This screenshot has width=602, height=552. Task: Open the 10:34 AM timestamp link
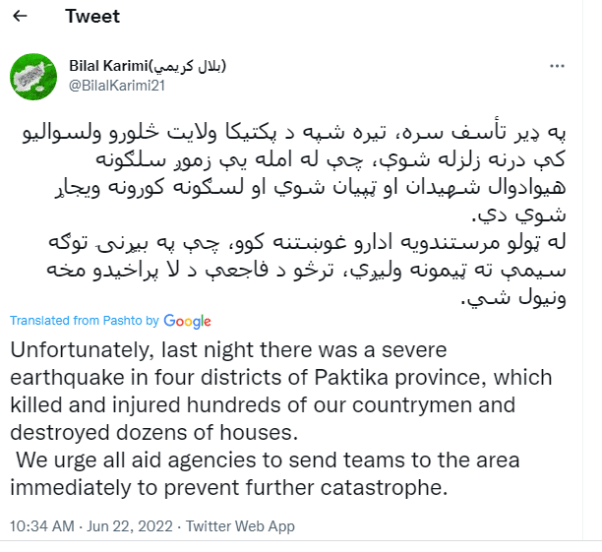click(x=42, y=526)
